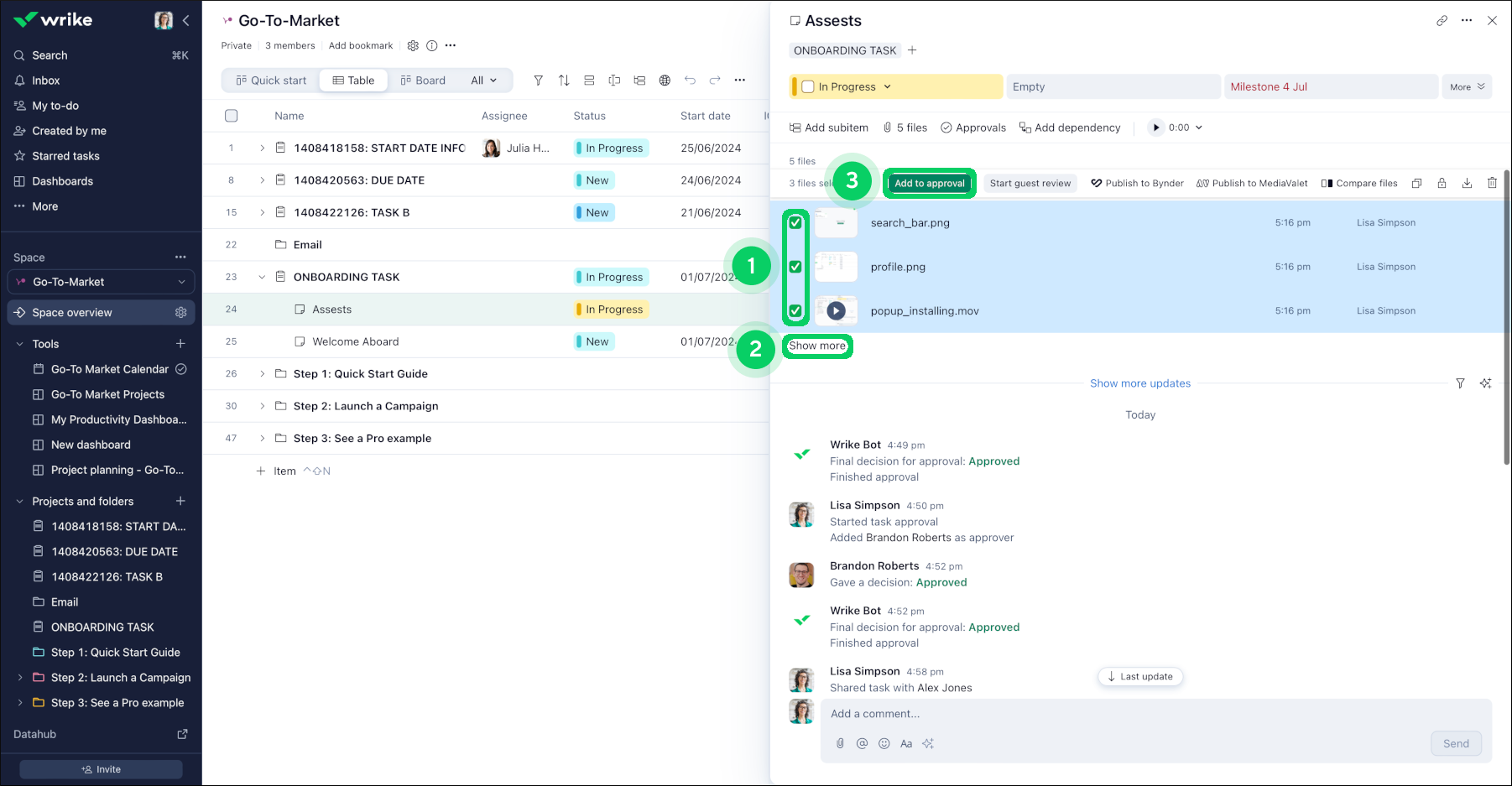Insert an emoji in the comment
This screenshot has width=1512, height=786.
(x=884, y=743)
